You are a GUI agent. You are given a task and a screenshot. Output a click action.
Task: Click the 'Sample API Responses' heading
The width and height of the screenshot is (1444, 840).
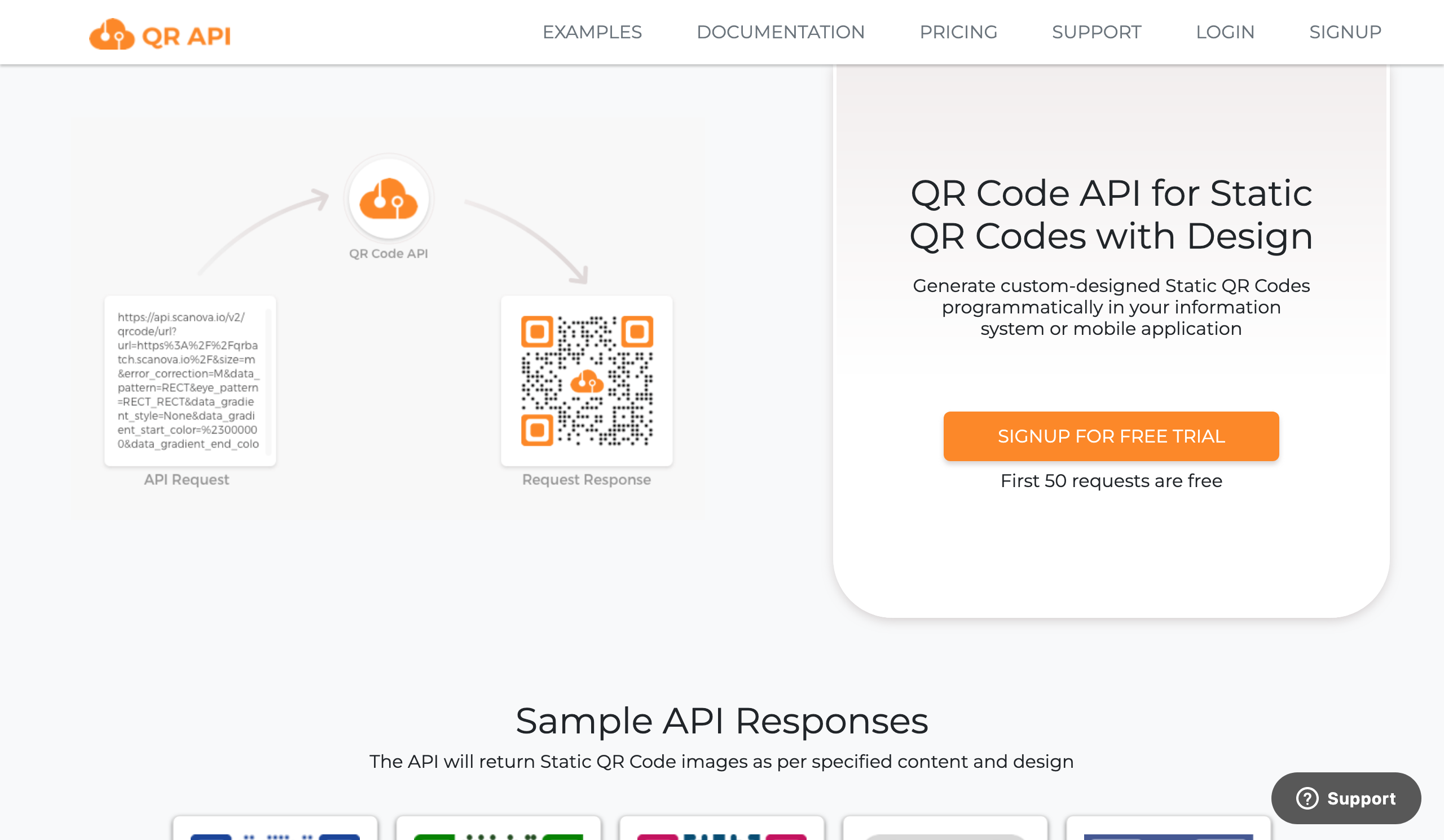(721, 721)
